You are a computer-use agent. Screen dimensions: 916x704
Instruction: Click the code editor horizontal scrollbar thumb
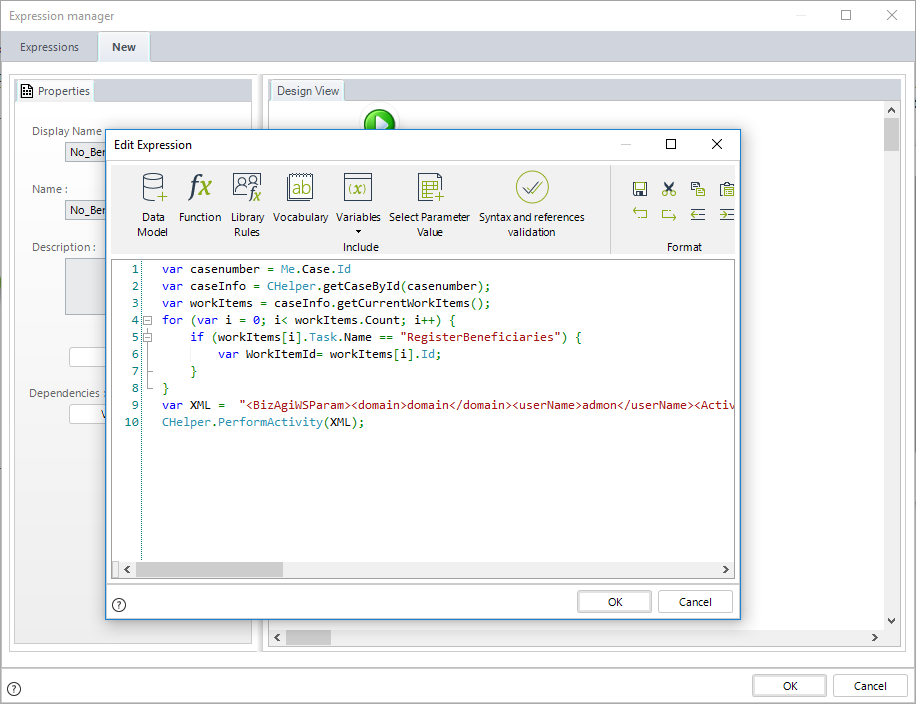209,569
